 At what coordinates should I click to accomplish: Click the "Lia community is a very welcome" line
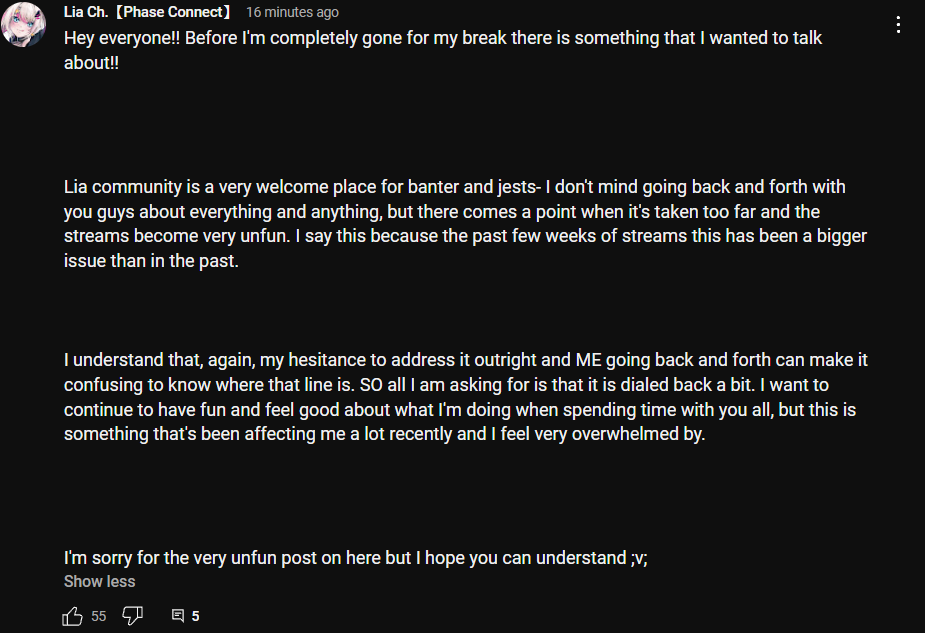[454, 187]
